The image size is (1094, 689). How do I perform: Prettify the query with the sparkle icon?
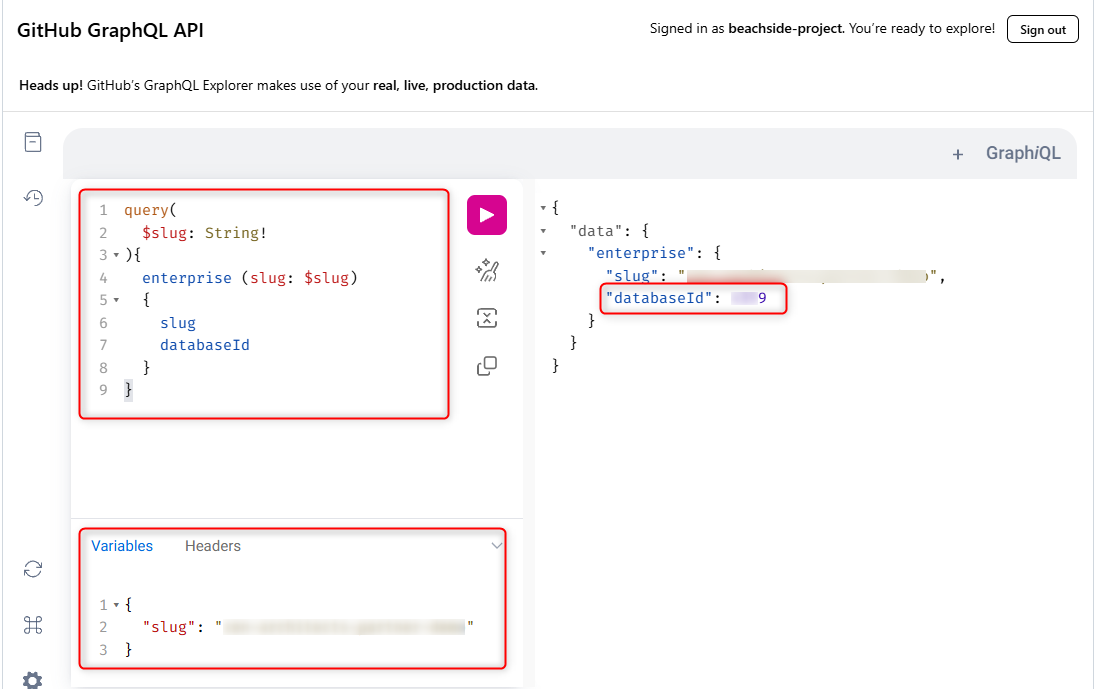[x=487, y=270]
